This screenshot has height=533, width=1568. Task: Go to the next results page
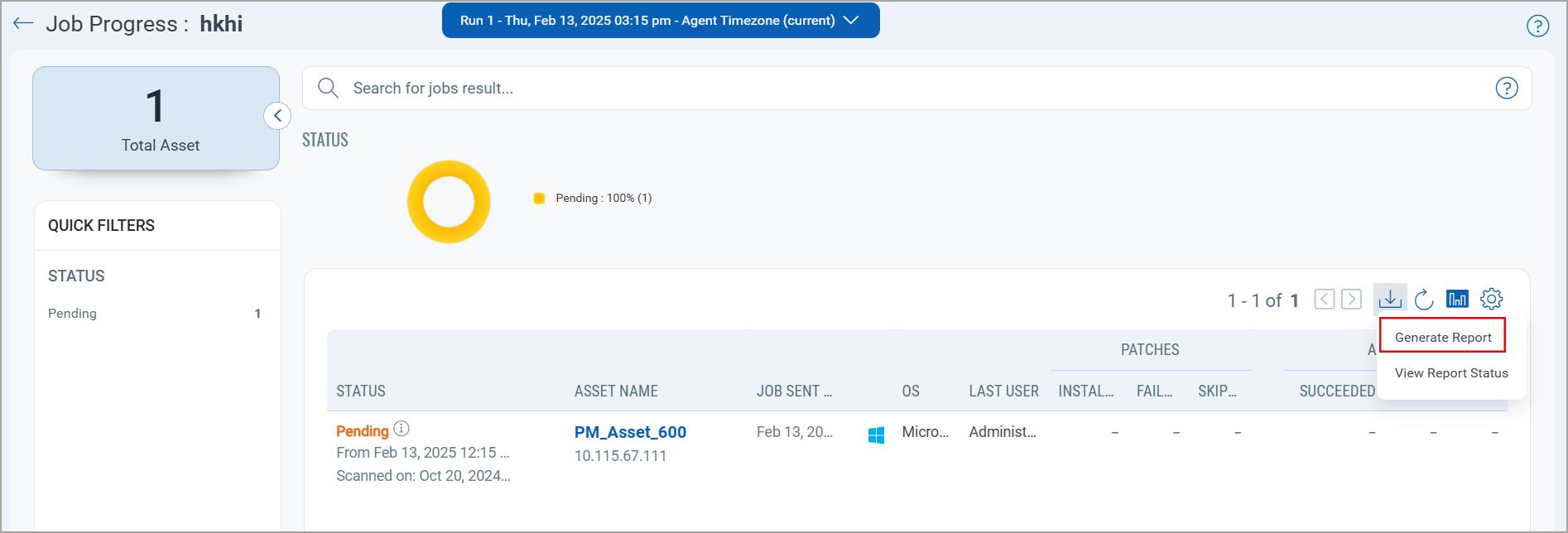pos(1351,299)
